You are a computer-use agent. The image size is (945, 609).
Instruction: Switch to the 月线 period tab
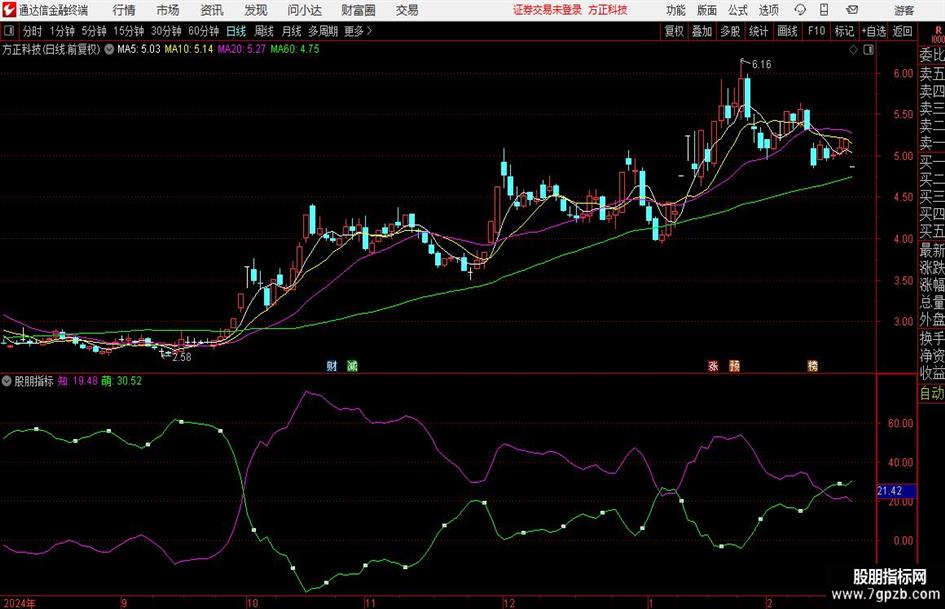pos(292,31)
